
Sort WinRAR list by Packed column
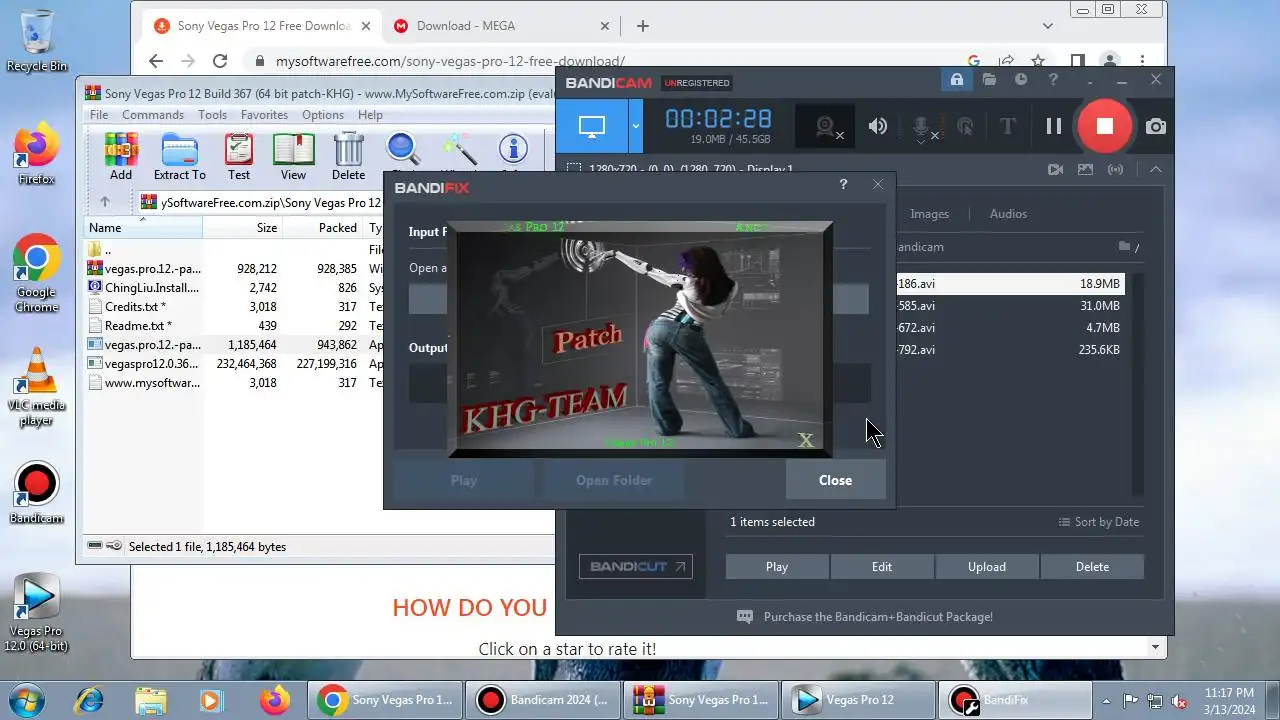[323, 228]
